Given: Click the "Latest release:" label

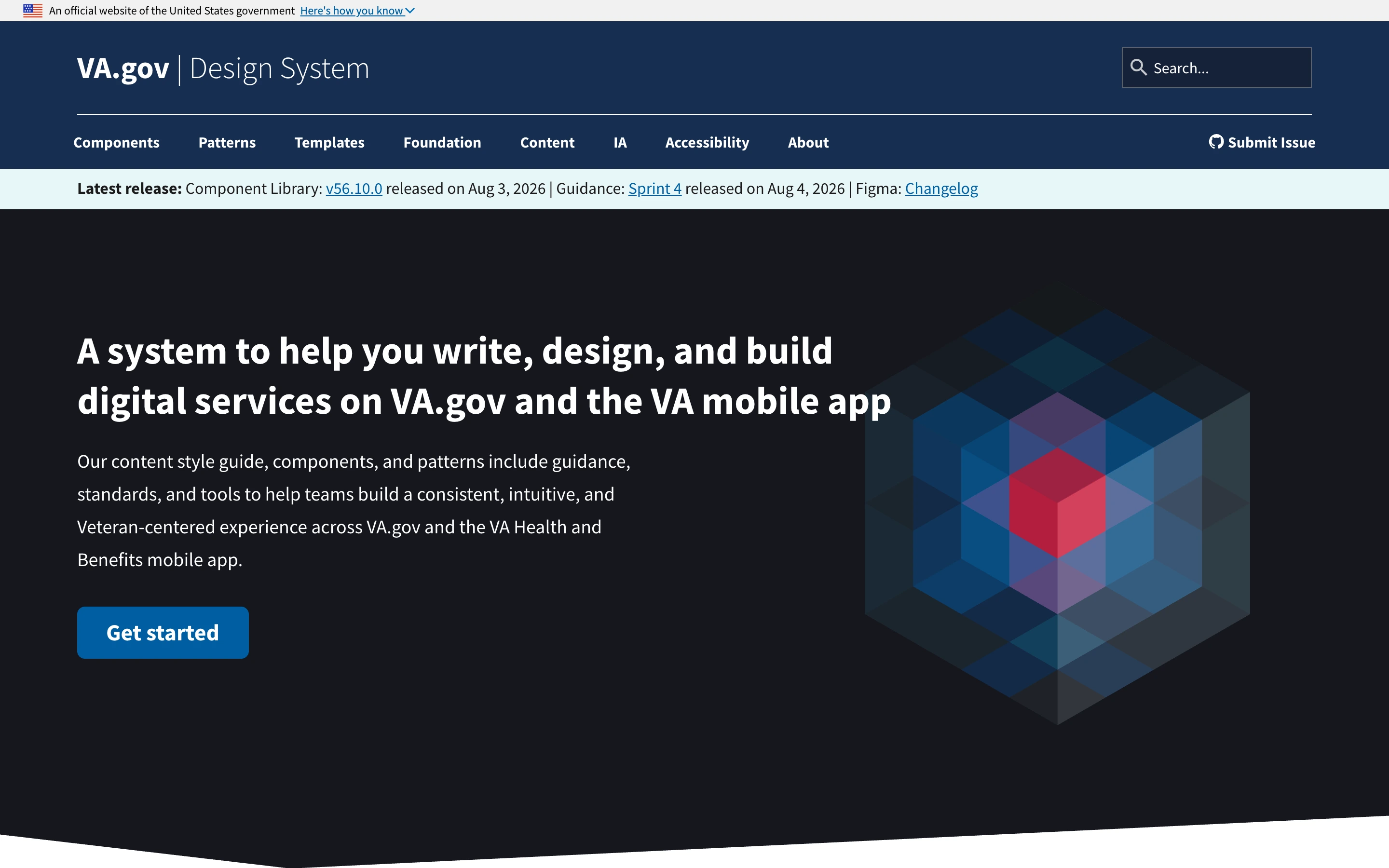Looking at the screenshot, I should coord(129,188).
